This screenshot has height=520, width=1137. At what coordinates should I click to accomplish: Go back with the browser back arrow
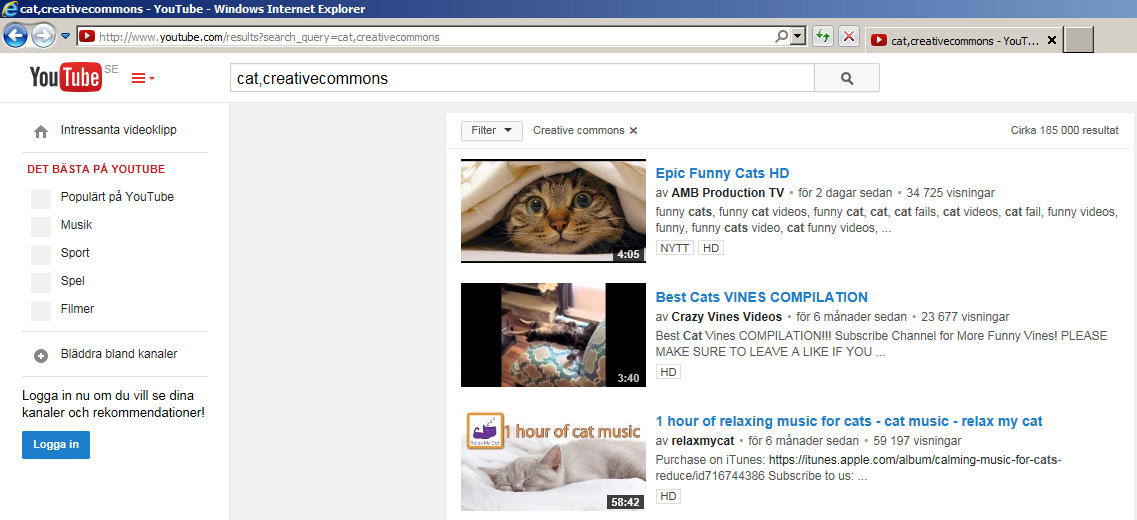tap(15, 36)
